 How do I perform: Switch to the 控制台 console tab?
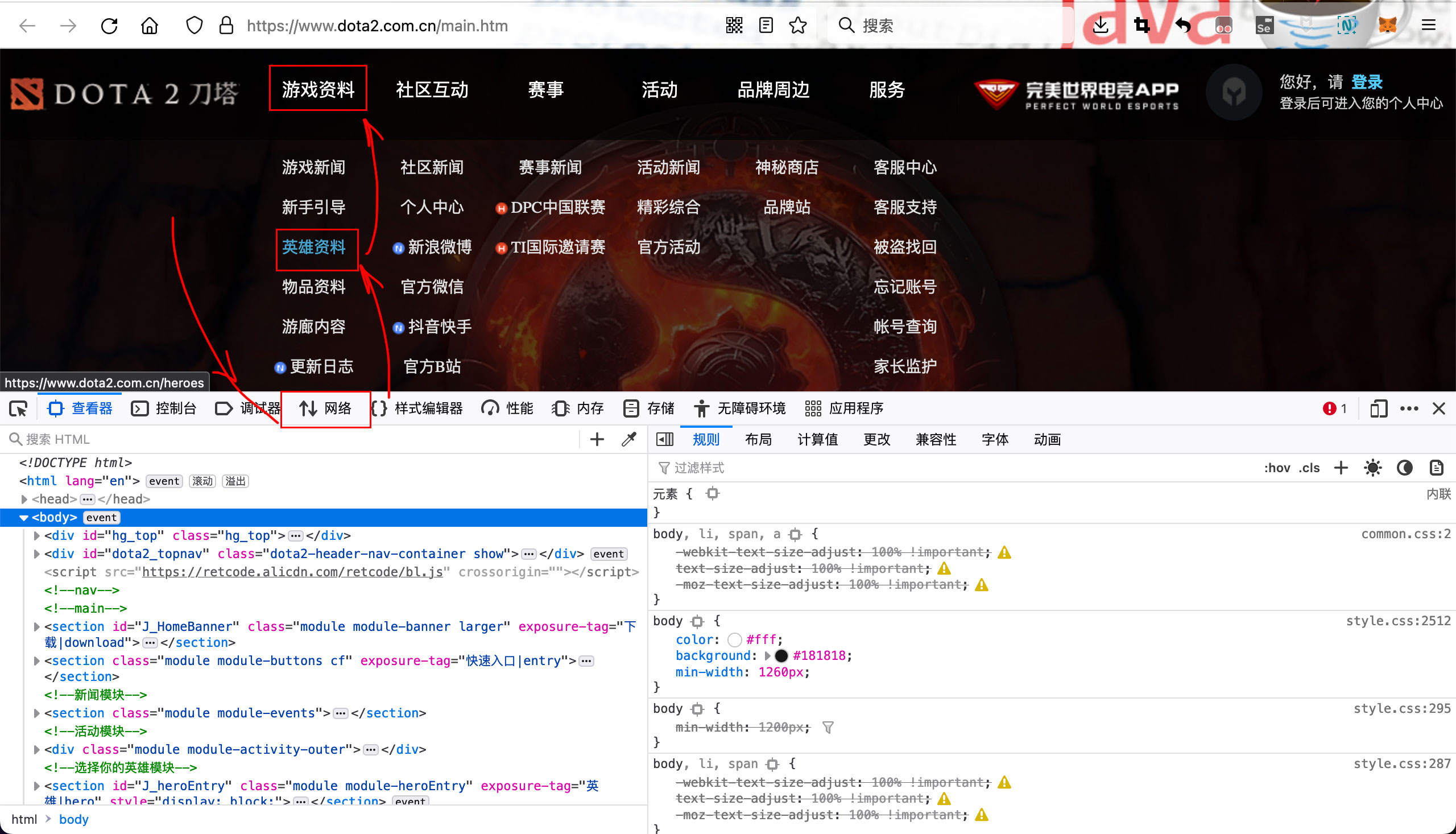(x=164, y=408)
